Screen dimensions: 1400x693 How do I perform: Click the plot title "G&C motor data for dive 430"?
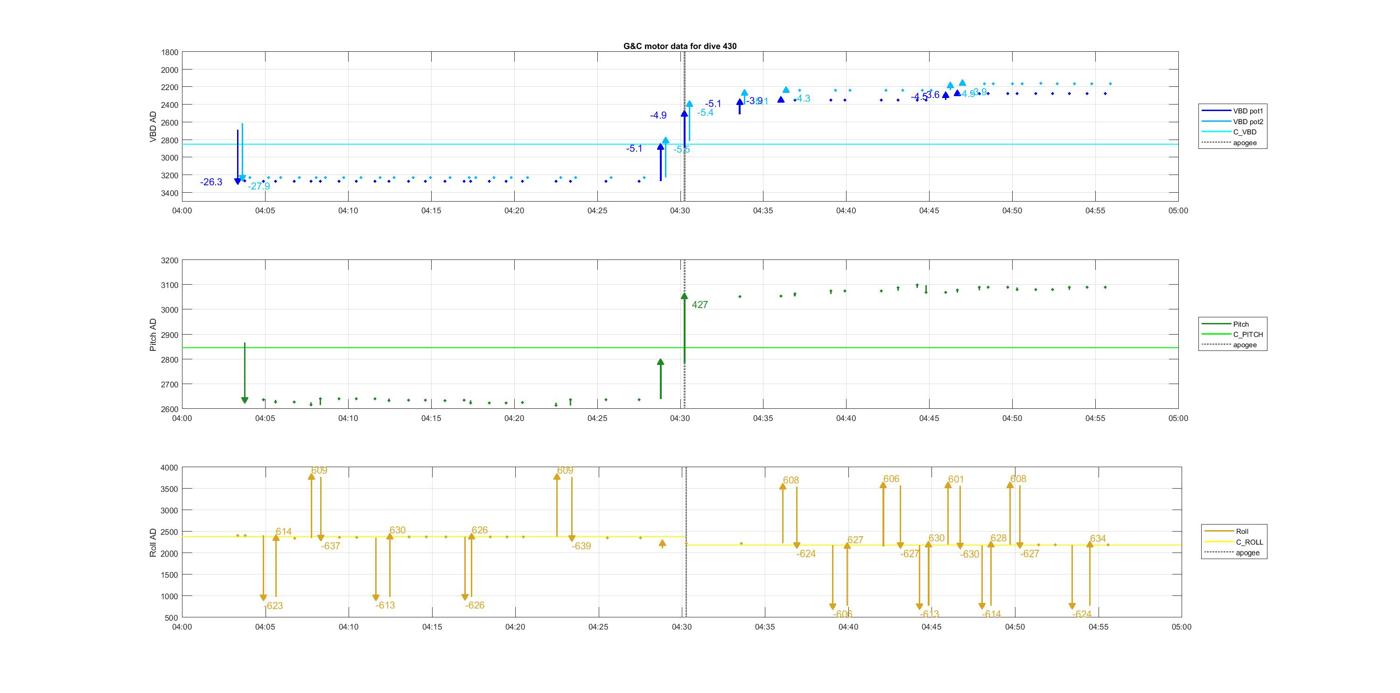point(680,46)
